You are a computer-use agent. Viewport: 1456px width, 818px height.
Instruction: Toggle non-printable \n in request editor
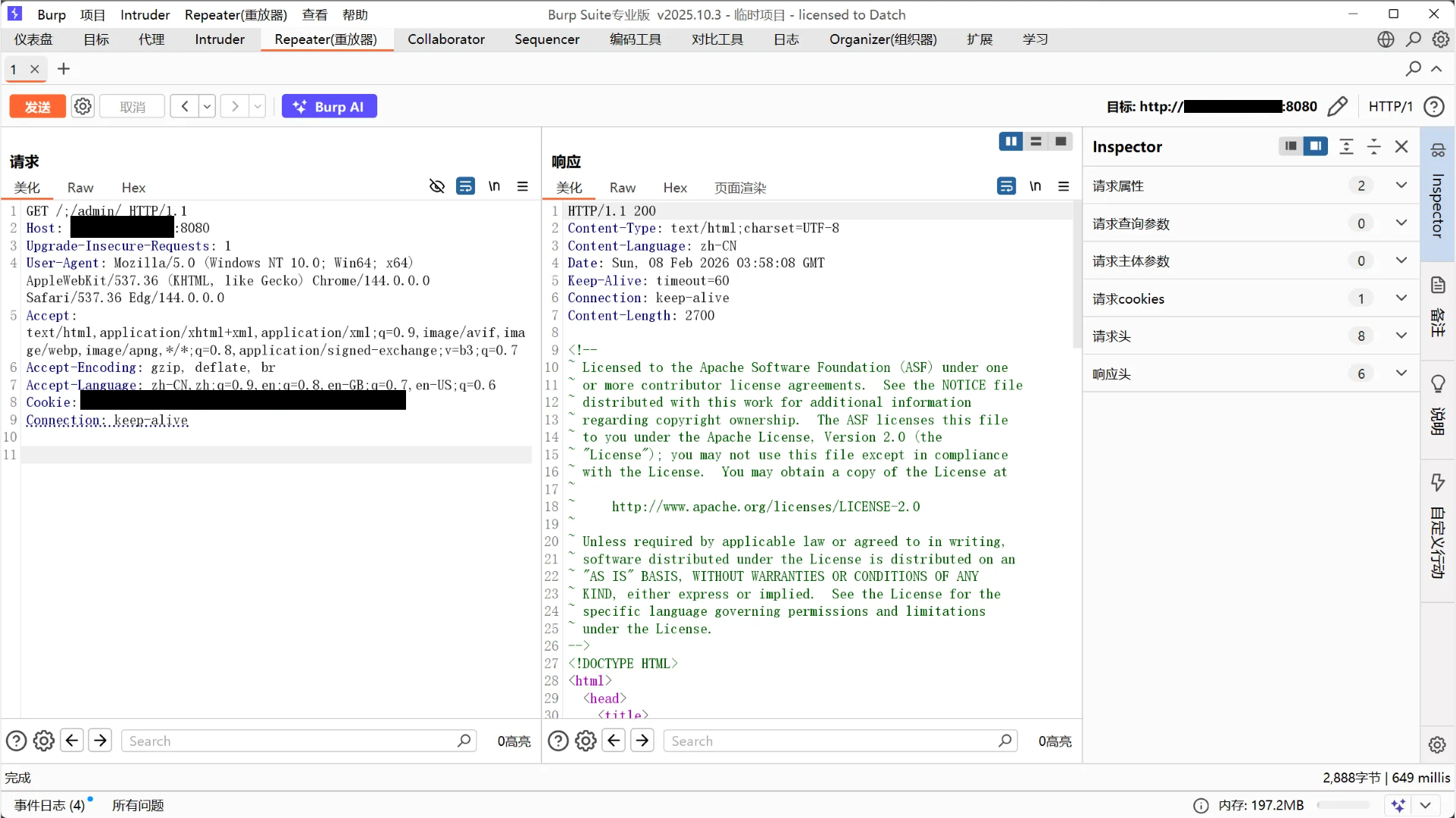[x=494, y=186]
